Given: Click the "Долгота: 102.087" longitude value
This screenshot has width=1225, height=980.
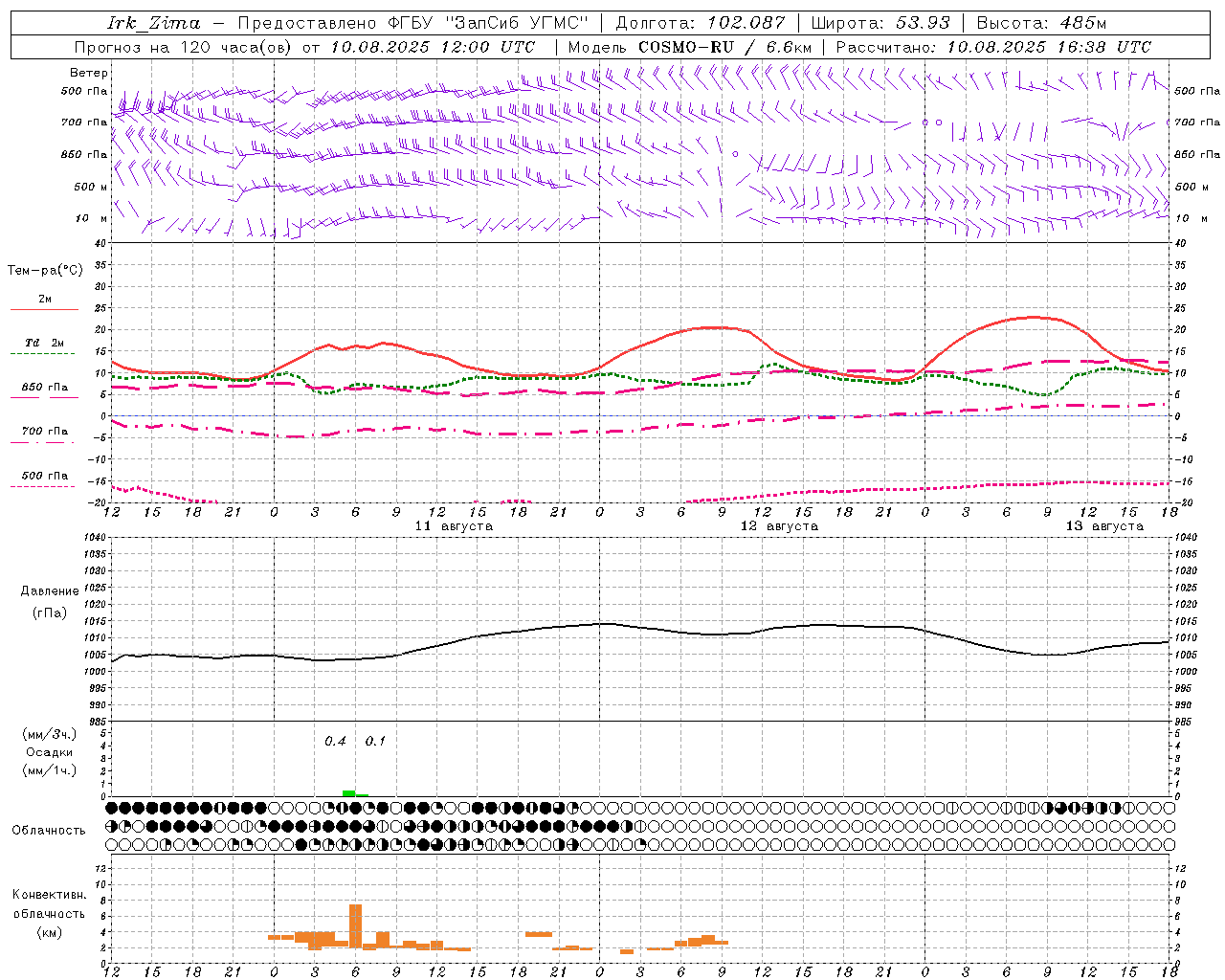Looking at the screenshot, I should [700, 23].
